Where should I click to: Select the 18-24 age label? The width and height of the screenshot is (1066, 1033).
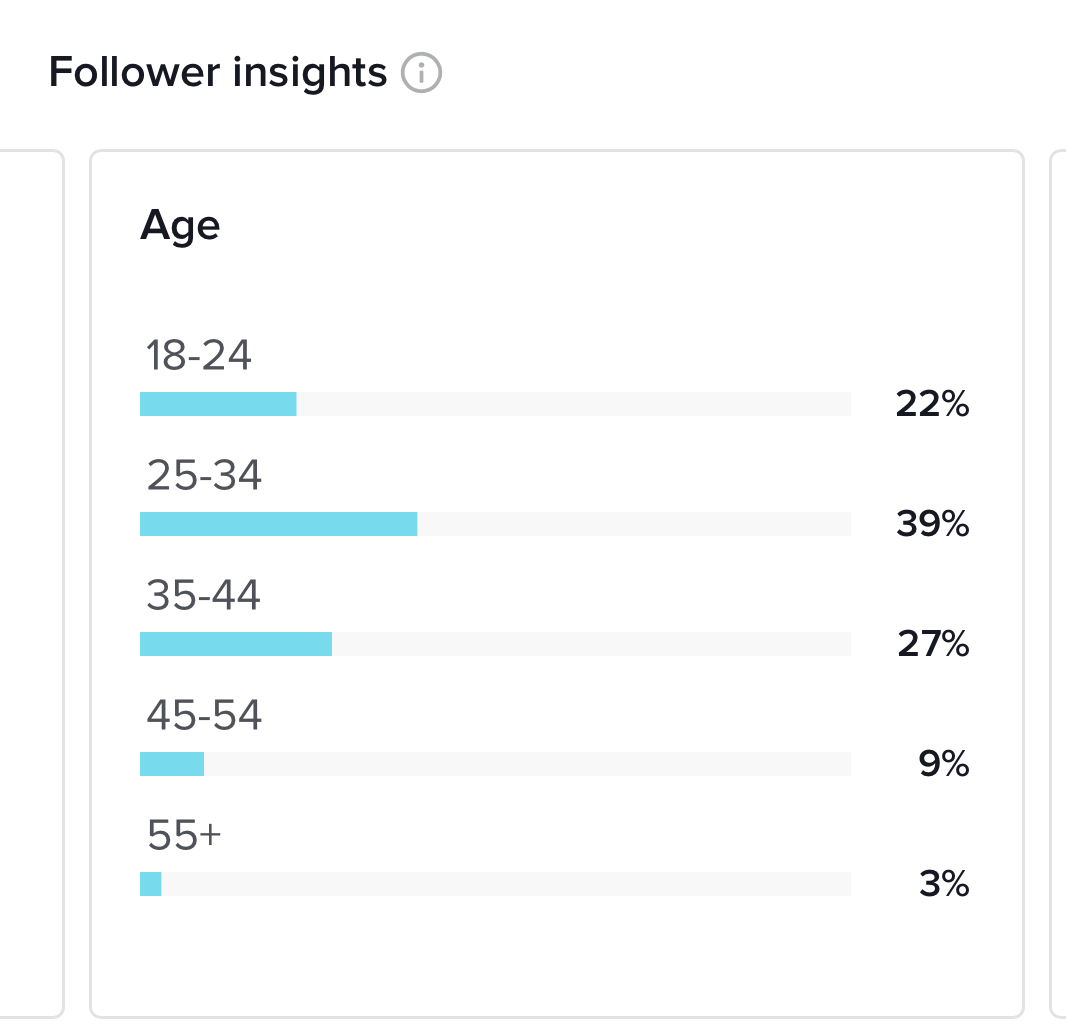pos(199,356)
